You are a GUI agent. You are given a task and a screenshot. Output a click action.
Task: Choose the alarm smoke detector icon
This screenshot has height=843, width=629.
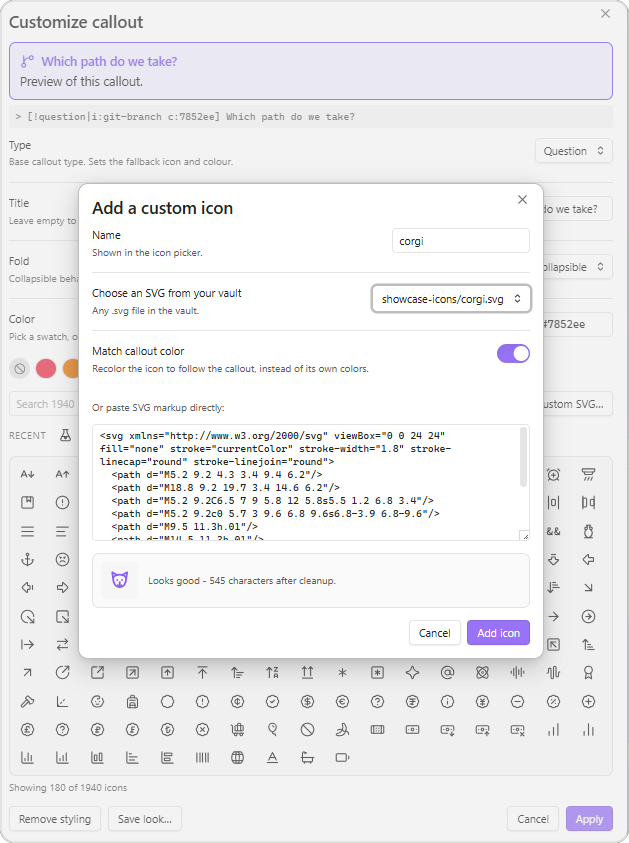click(588, 474)
